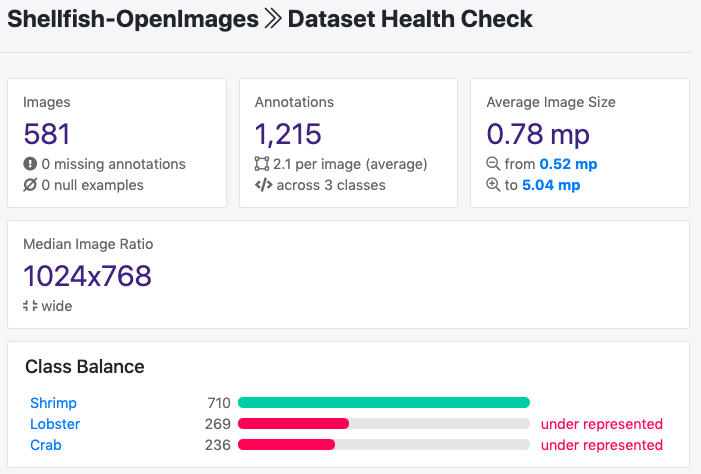Click the 'across 3 classes' text
Screen dimensions: 701x474
click(331, 185)
